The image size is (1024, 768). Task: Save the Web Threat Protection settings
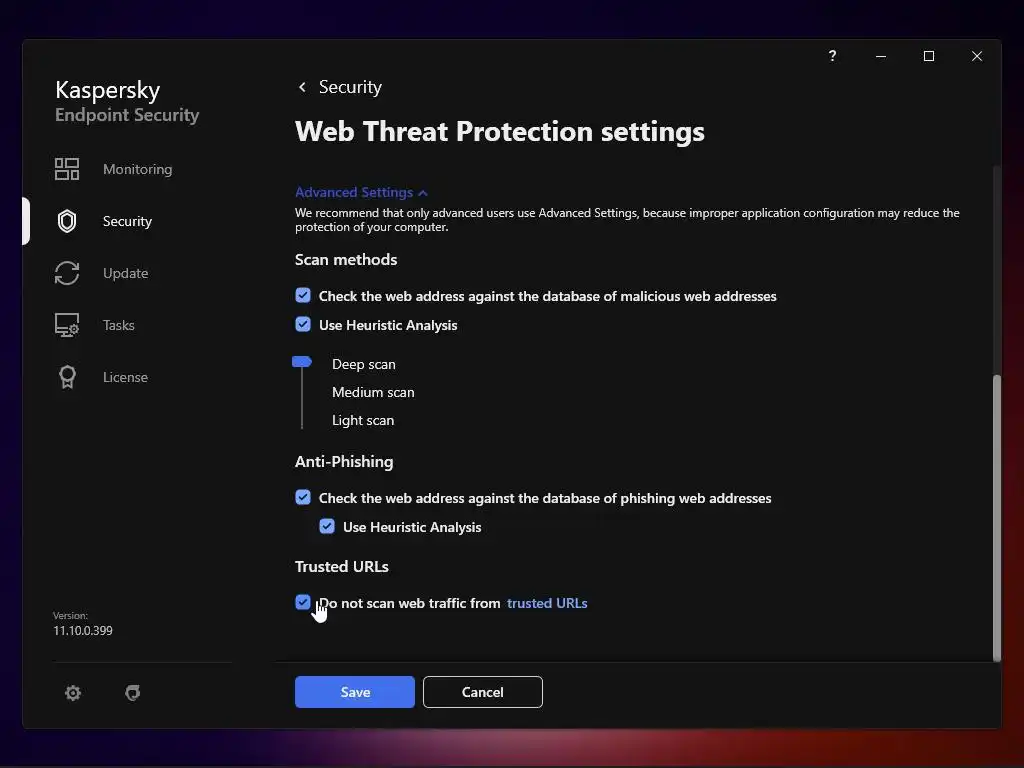(x=355, y=692)
